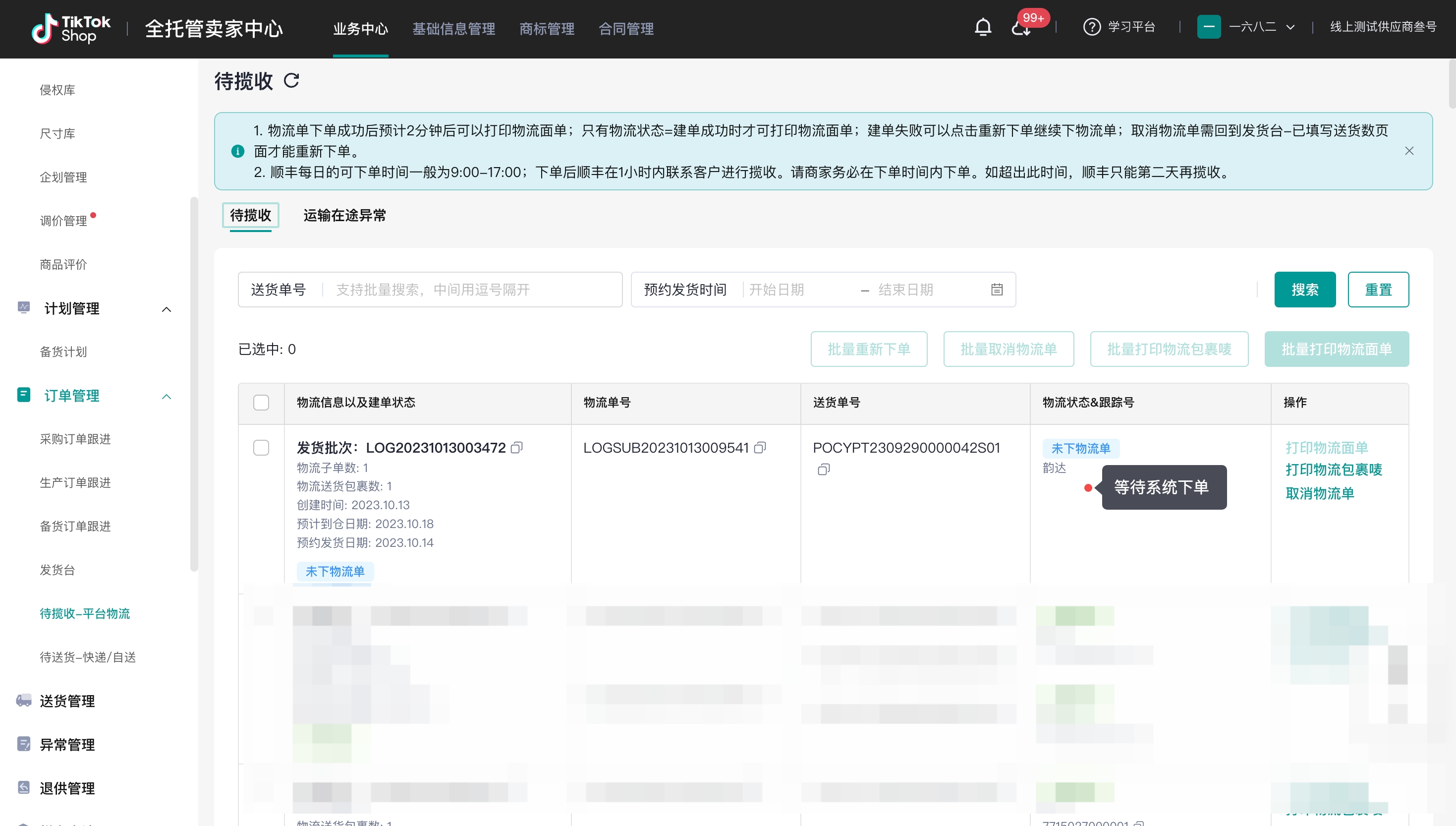This screenshot has height=826, width=1456.
Task: Open 商标管理 top menu
Action: pyautogui.click(x=547, y=28)
